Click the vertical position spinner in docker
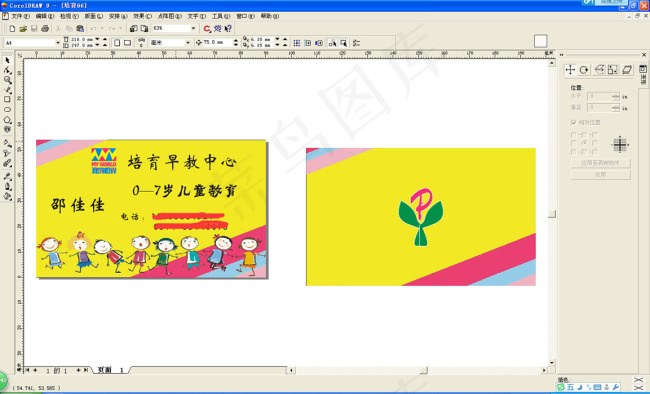 pos(616,107)
